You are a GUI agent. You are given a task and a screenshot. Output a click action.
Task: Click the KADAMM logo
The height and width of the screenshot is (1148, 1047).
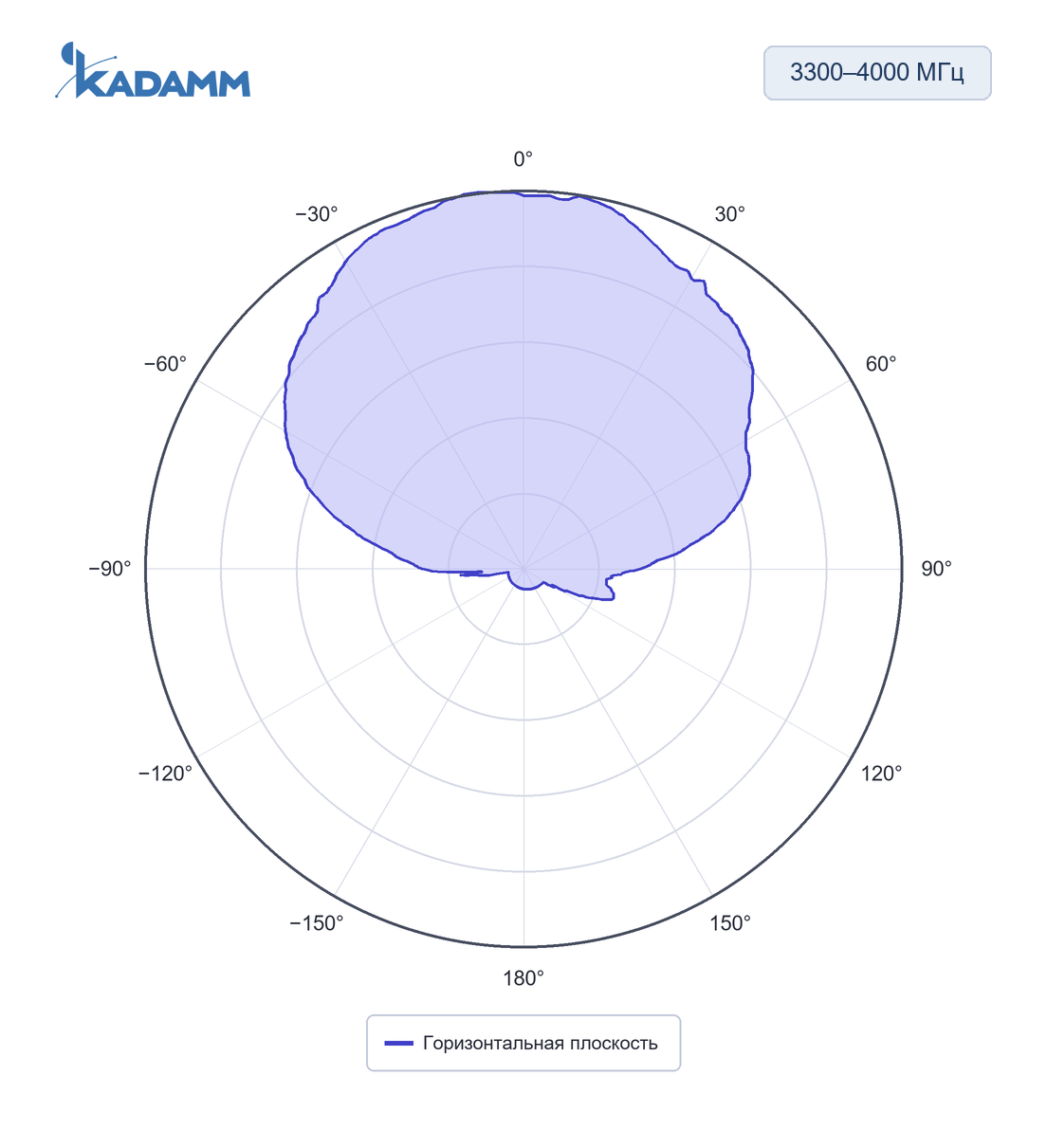coord(153,70)
